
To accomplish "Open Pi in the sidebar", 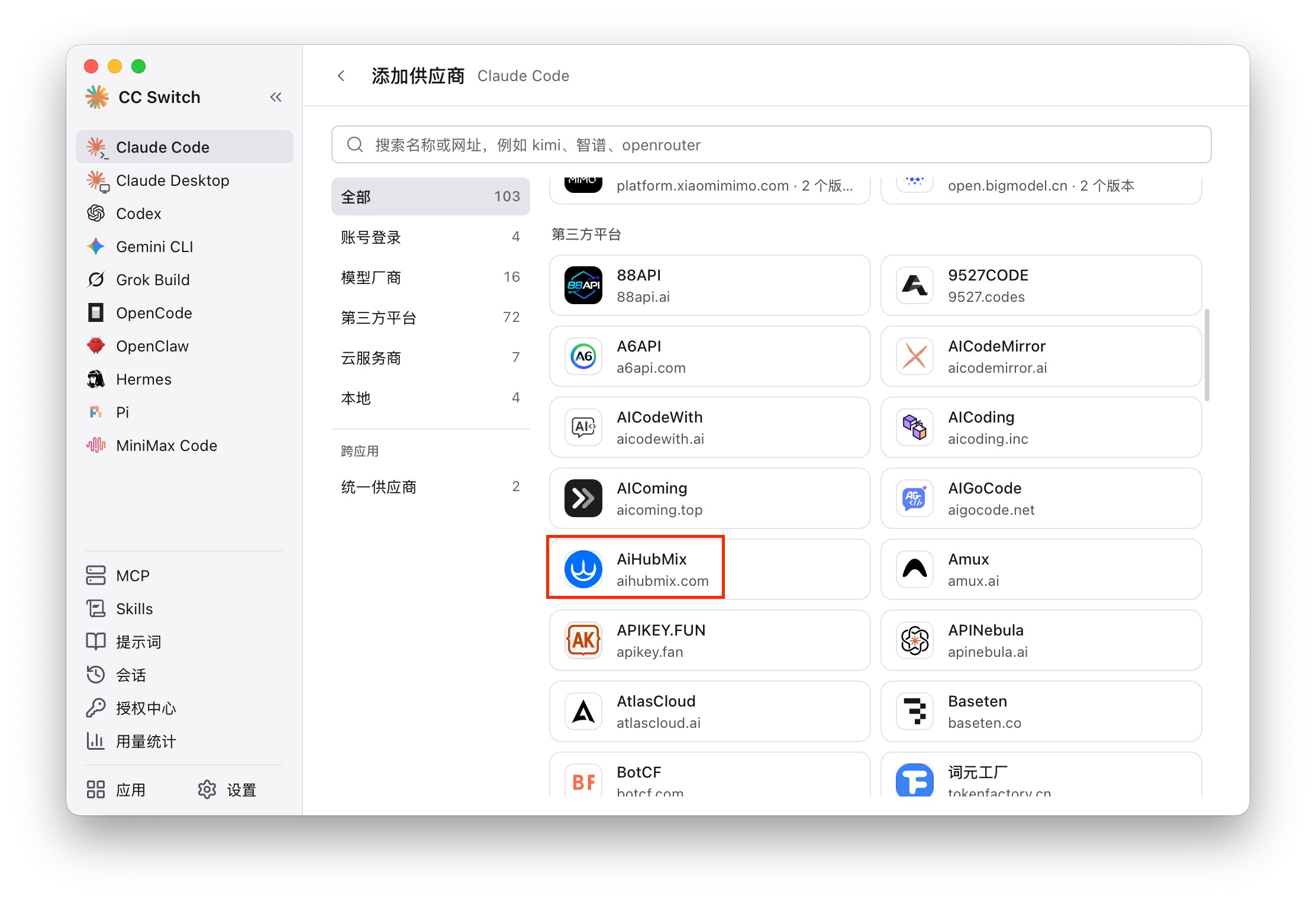I will click(185, 412).
